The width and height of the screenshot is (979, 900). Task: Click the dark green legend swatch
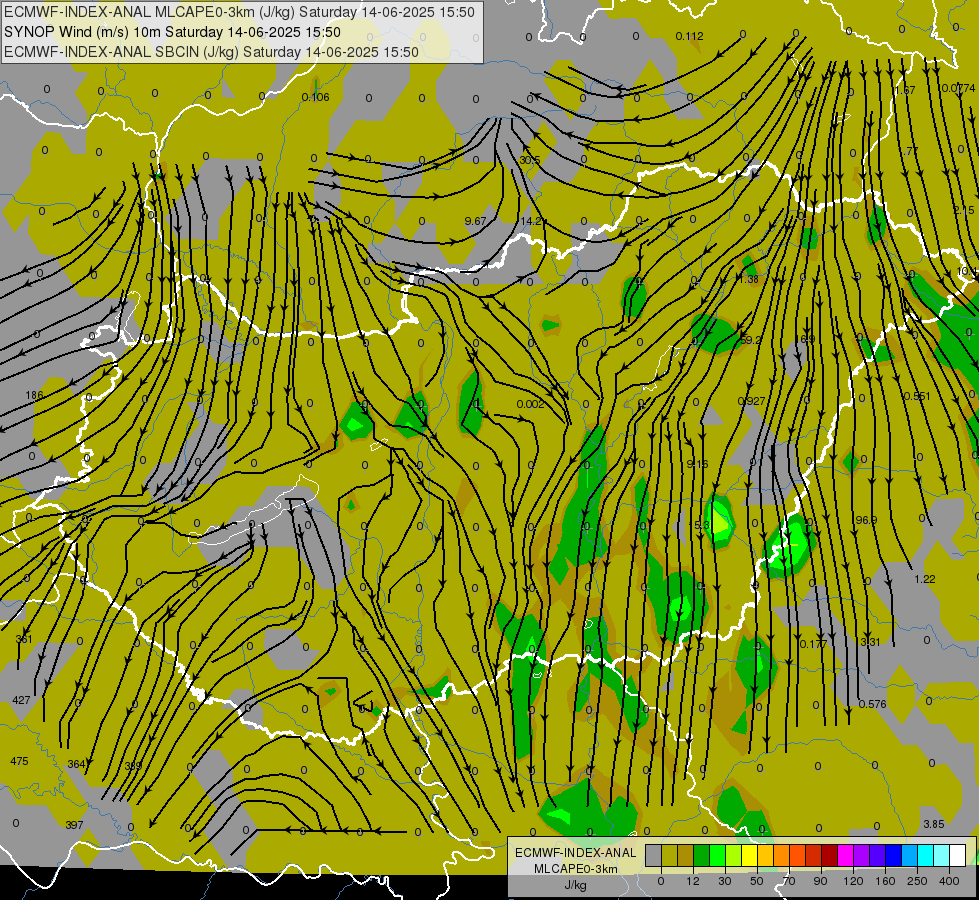click(702, 855)
